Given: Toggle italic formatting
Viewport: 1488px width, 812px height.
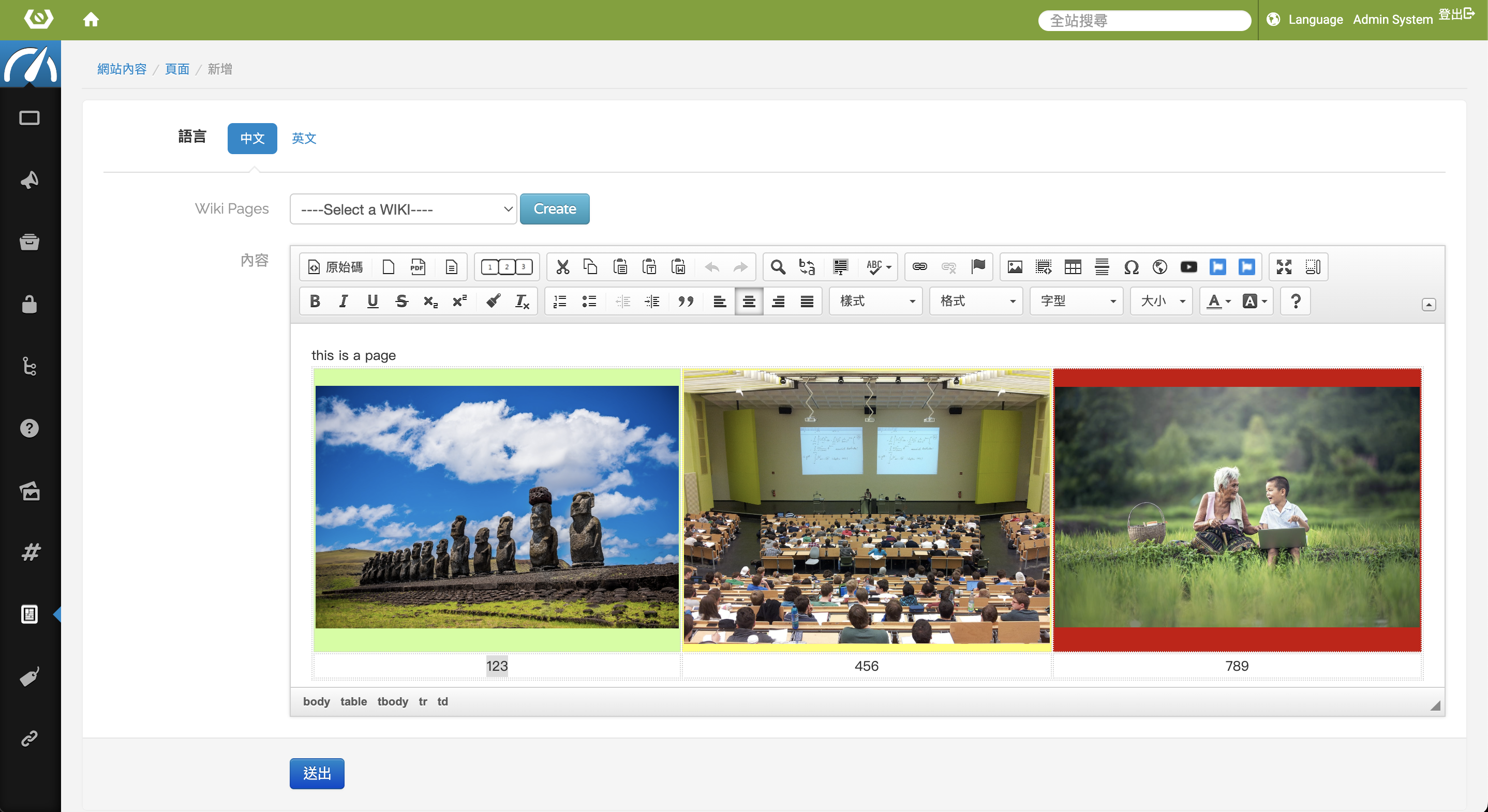Looking at the screenshot, I should 343,302.
